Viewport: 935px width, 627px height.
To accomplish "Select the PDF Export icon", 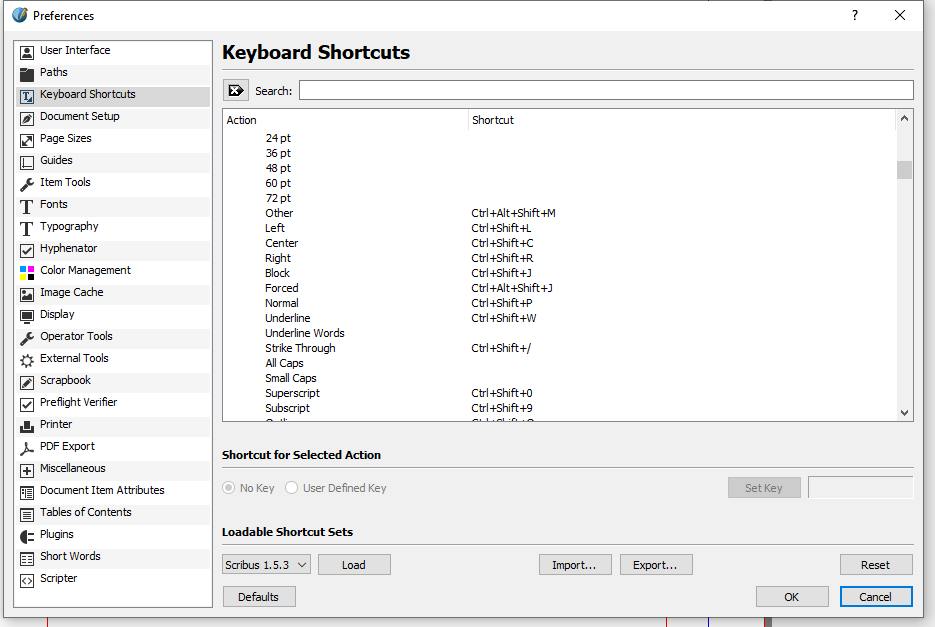I will coord(27,447).
